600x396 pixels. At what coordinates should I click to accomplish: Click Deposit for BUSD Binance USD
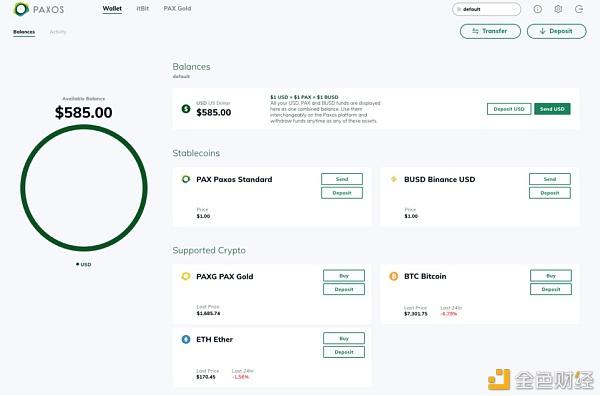550,193
